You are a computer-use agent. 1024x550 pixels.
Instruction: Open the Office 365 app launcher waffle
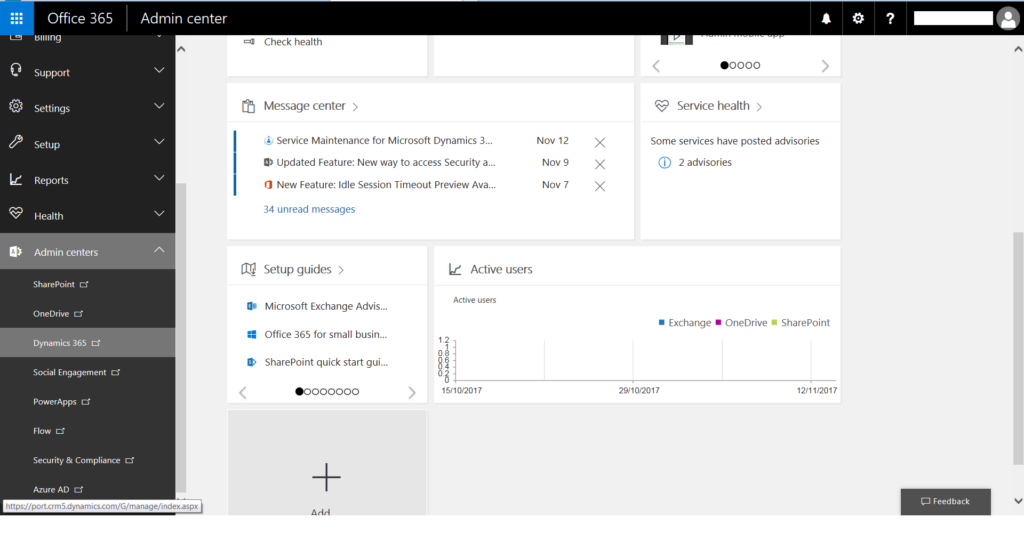pyautogui.click(x=16, y=18)
